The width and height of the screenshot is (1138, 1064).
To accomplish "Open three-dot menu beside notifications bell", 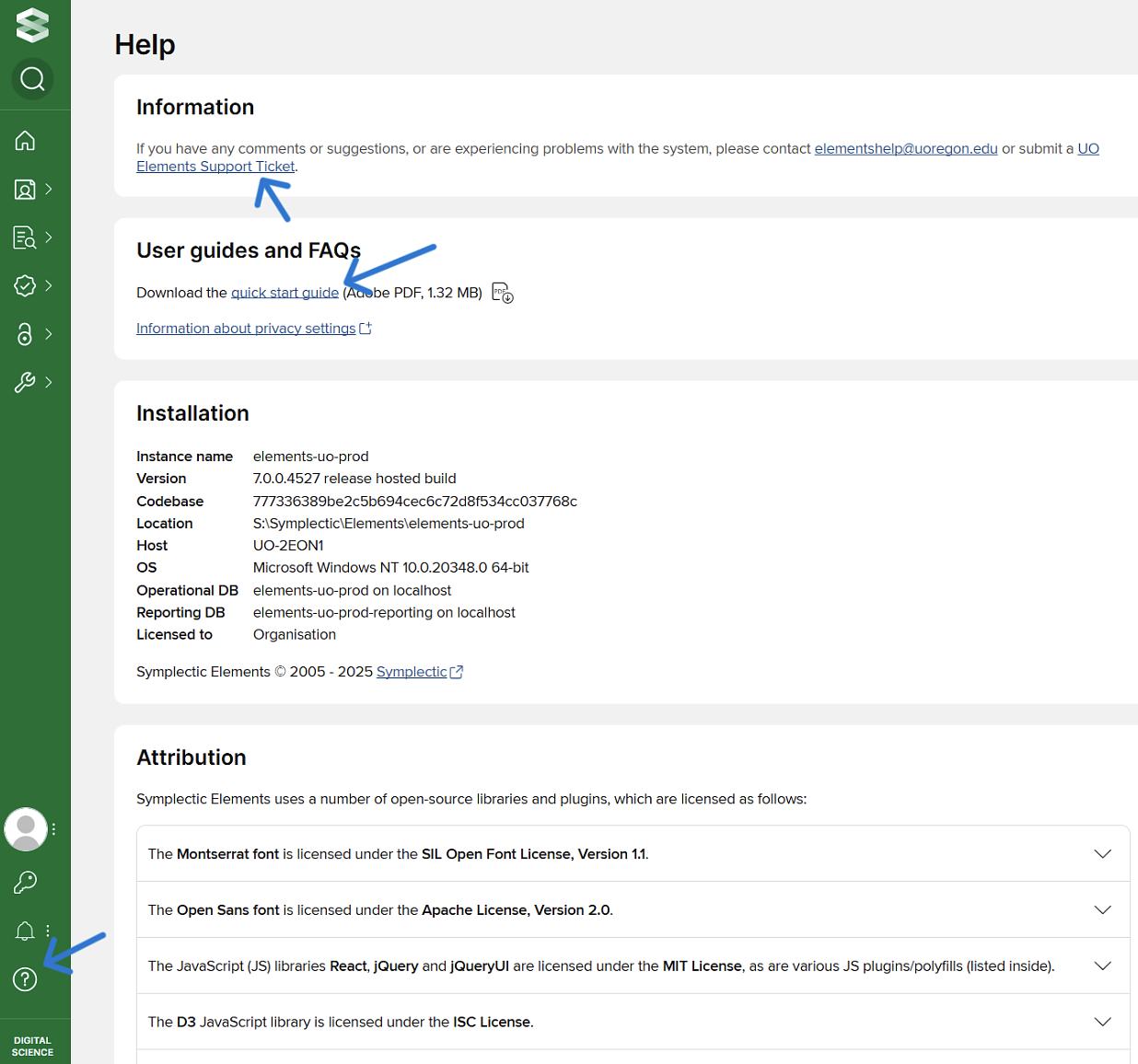I will point(48,931).
